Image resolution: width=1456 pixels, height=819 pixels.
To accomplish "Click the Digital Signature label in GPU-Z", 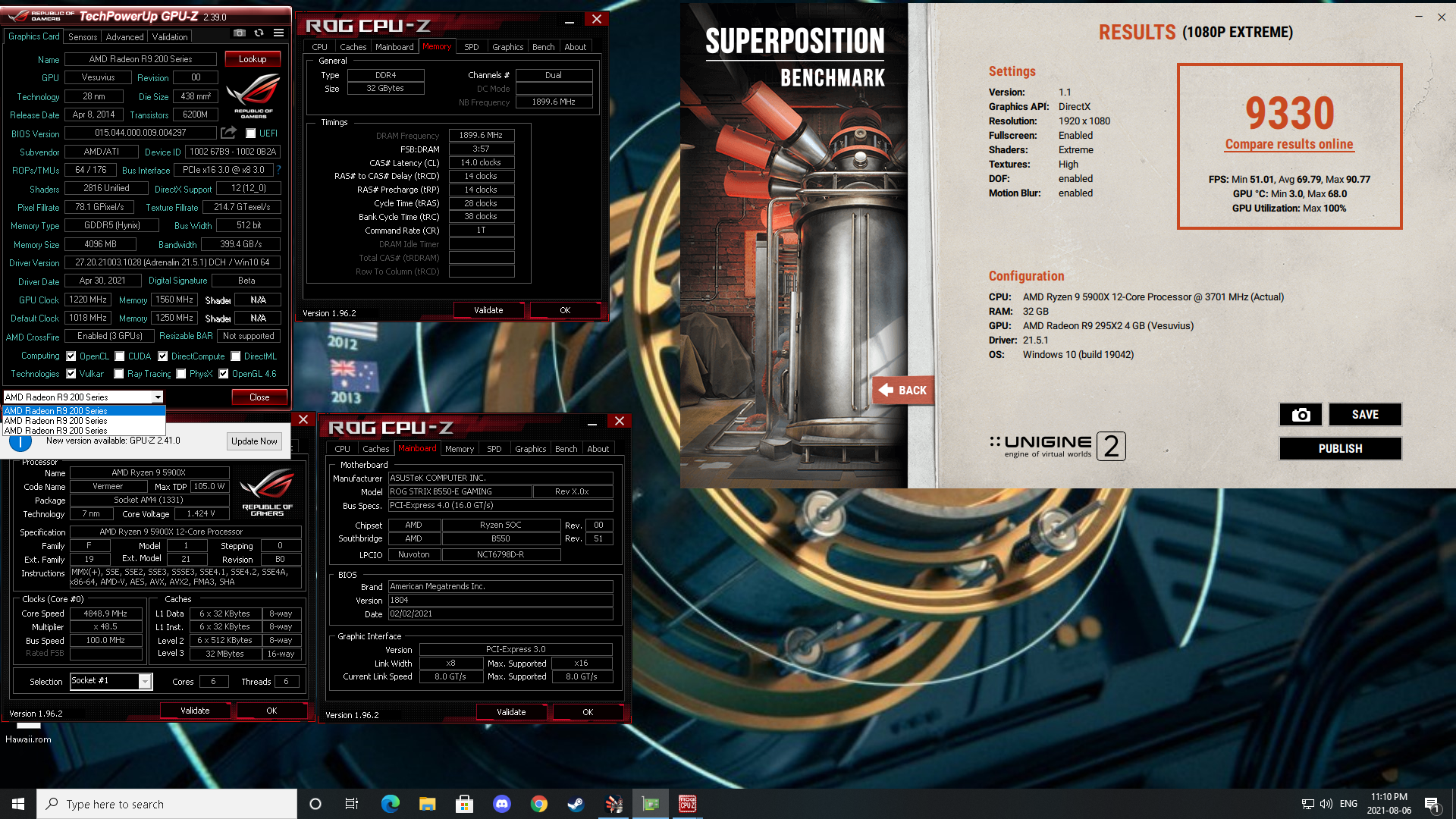I will pos(177,281).
